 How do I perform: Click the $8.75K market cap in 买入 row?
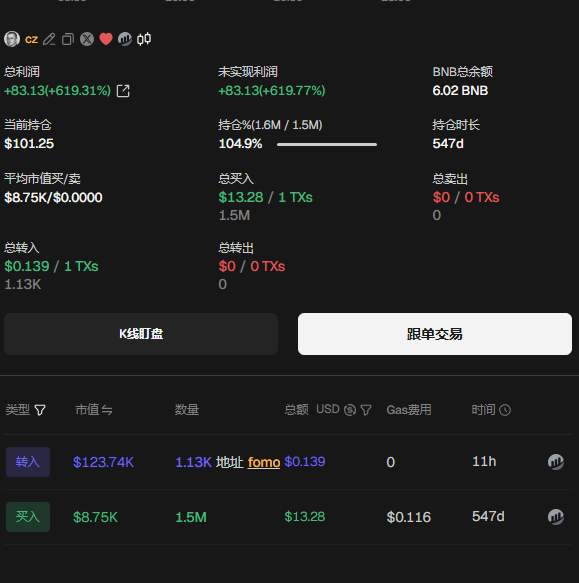coord(95,517)
